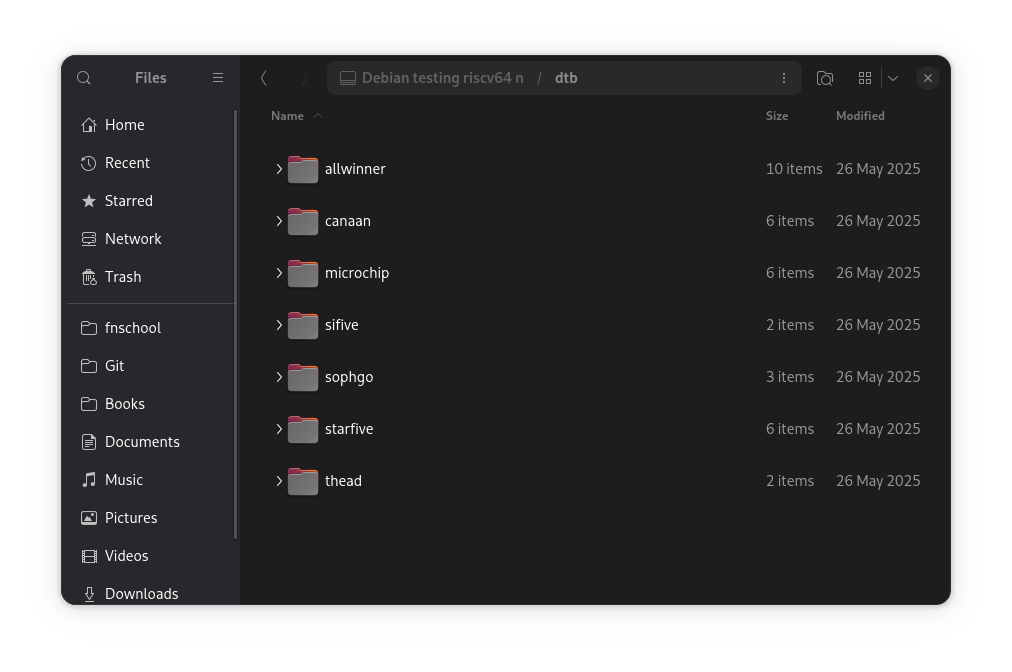Open Documents in the sidebar

click(x=150, y=442)
